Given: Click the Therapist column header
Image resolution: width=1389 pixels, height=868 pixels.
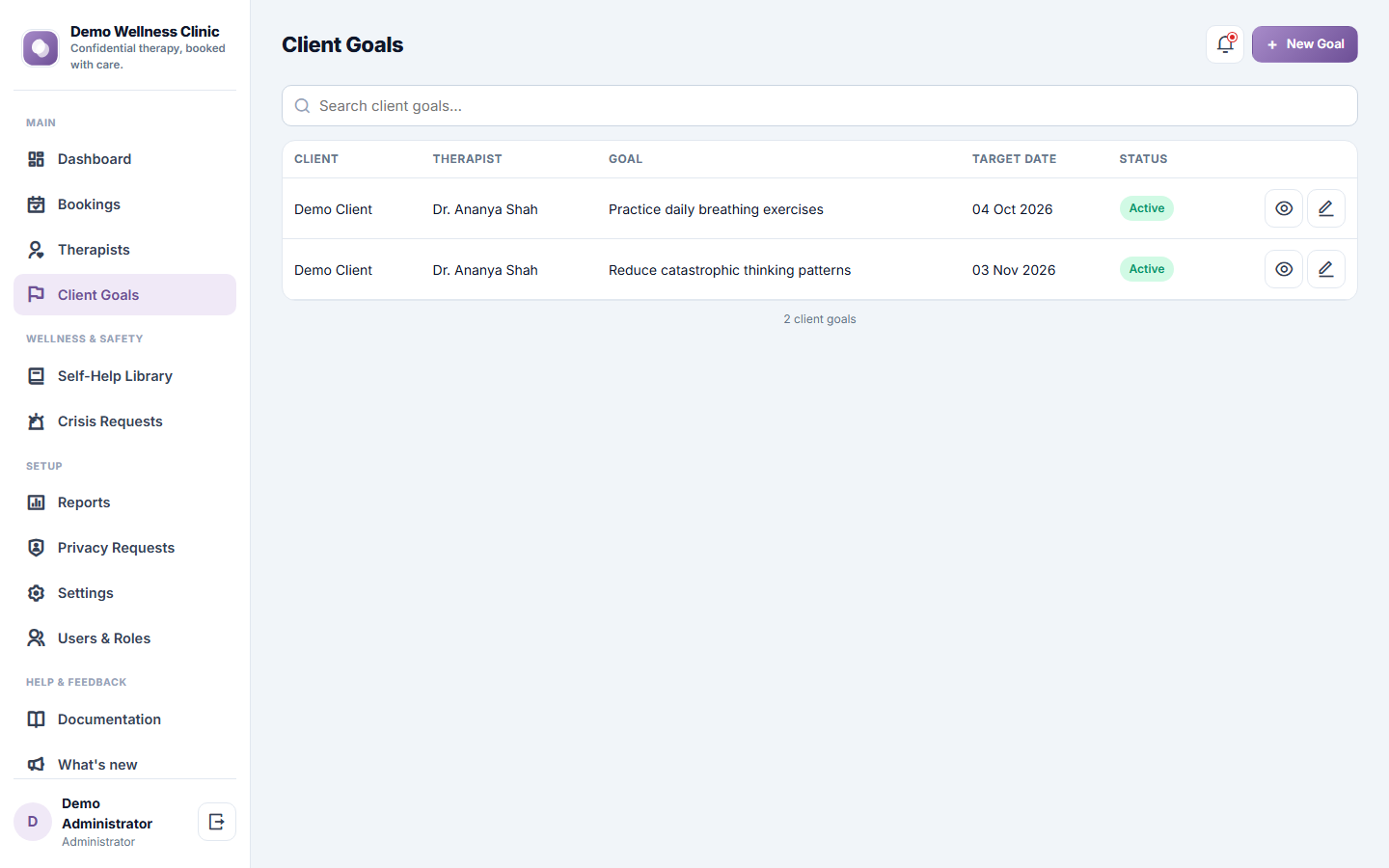Looking at the screenshot, I should pos(467,159).
